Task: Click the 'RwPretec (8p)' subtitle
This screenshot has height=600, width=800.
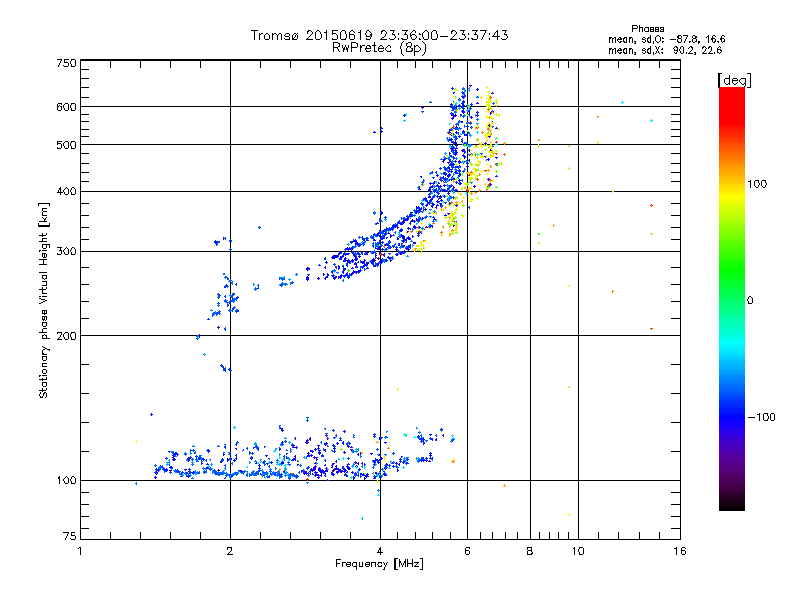Action: [379, 48]
